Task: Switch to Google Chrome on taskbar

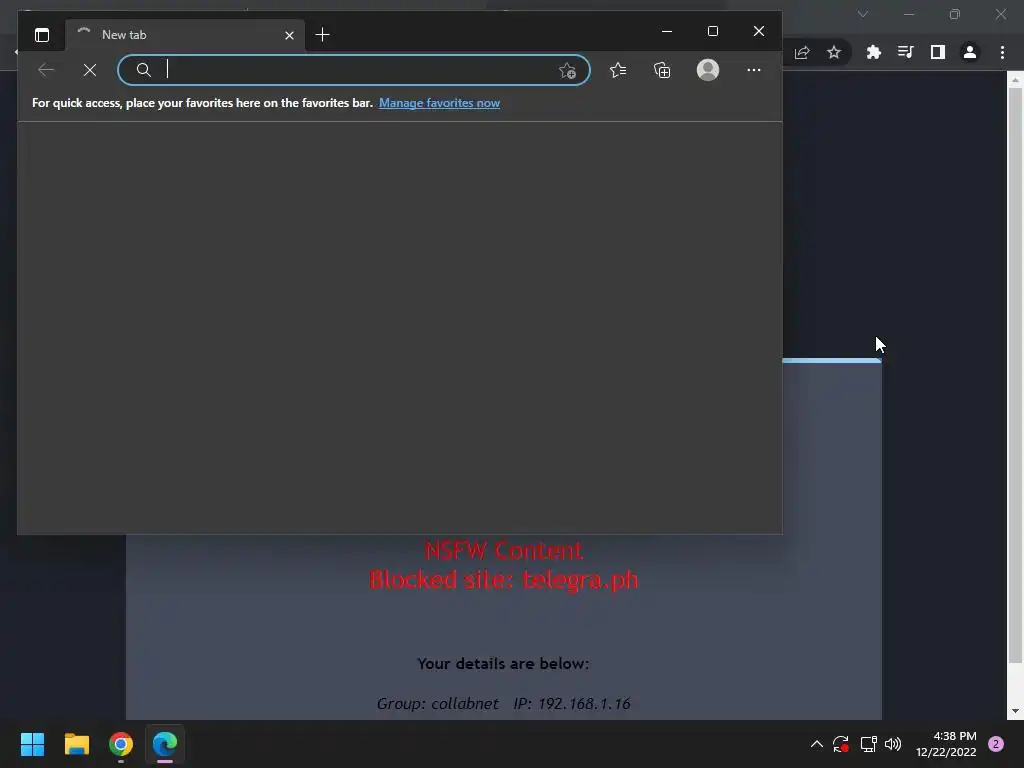Action: click(121, 744)
